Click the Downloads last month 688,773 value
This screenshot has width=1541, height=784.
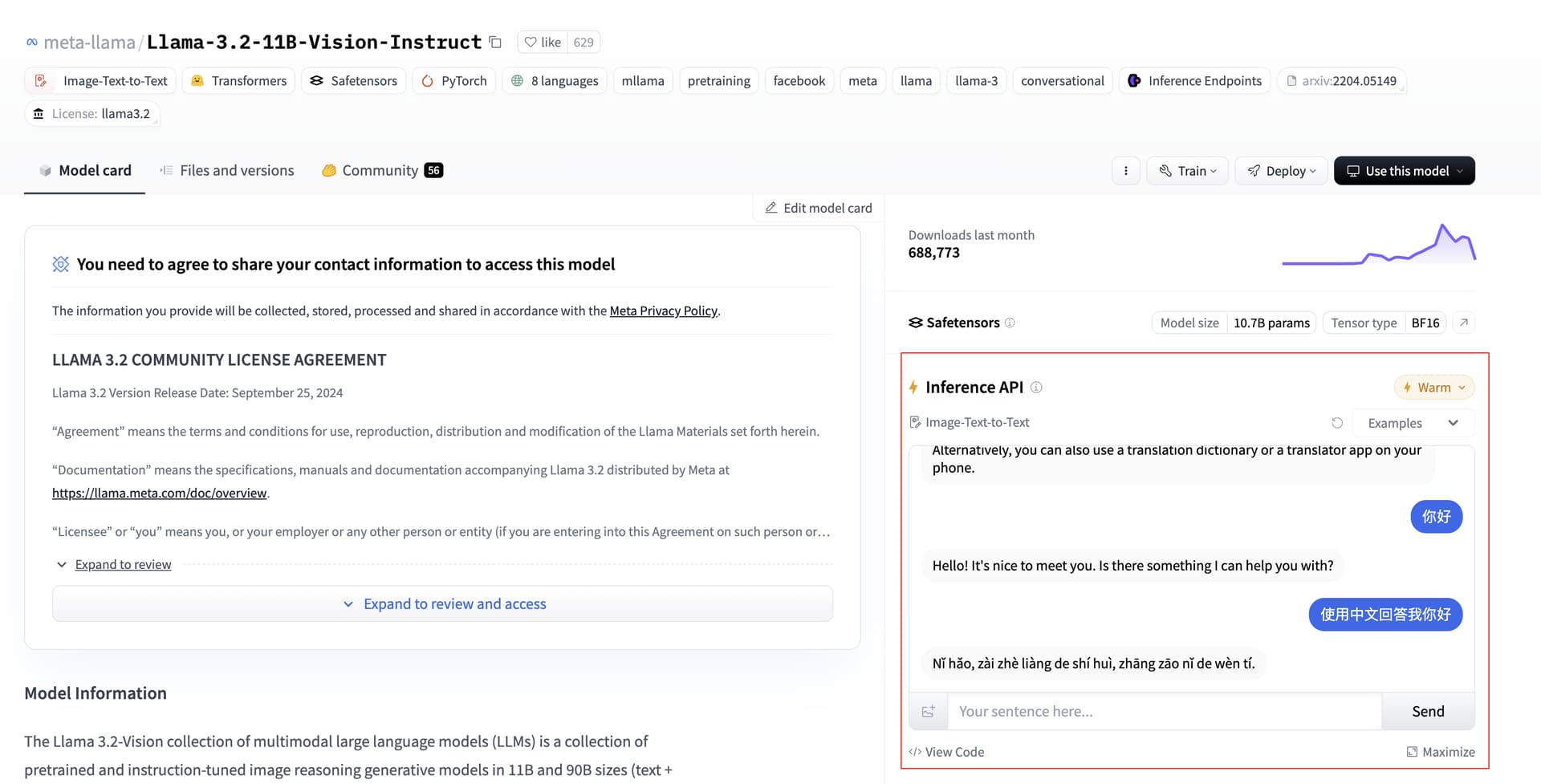pyautogui.click(x=933, y=253)
